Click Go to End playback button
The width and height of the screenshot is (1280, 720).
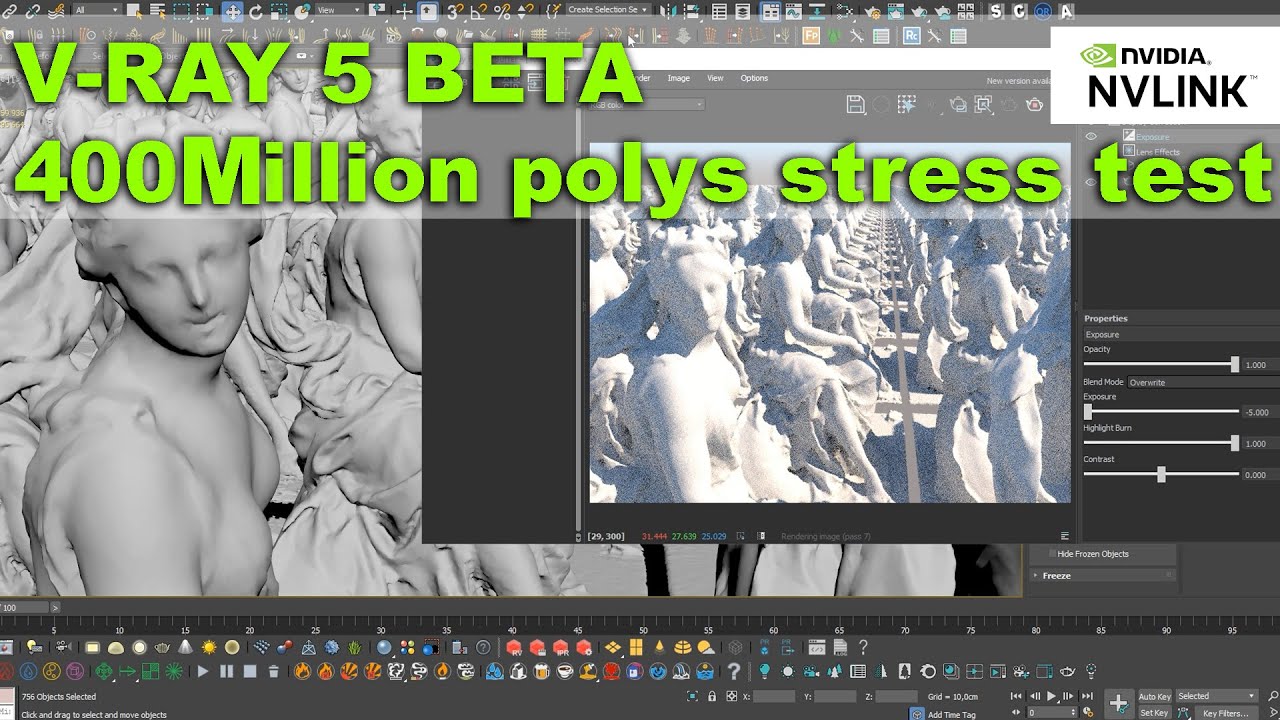1087,696
